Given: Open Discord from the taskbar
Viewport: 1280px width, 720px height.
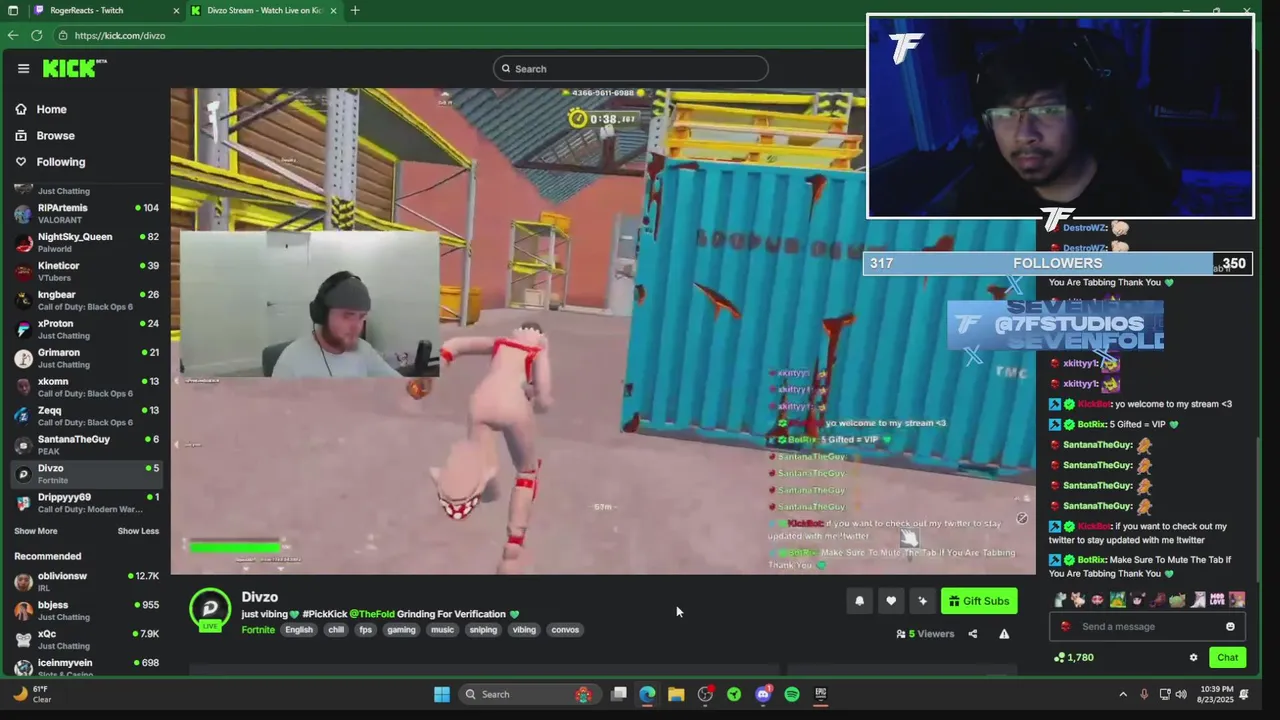Looking at the screenshot, I should coord(763,694).
